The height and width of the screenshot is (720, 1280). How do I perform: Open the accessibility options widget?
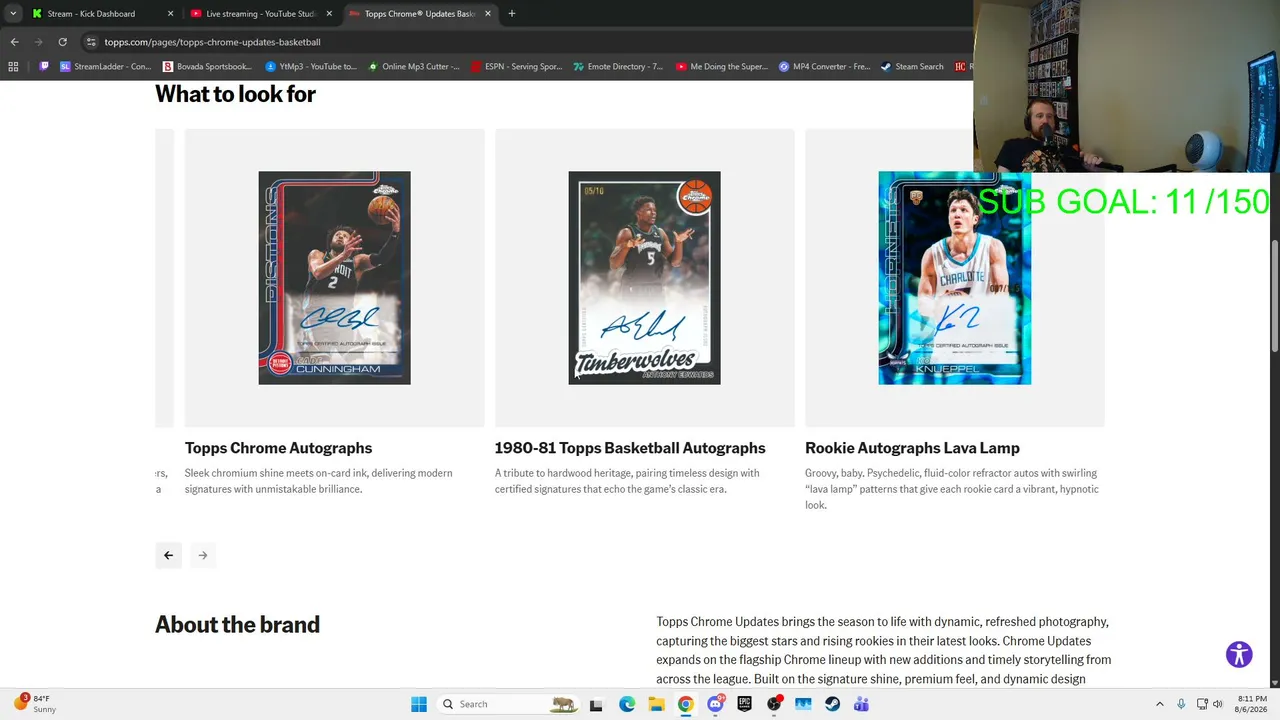(x=1239, y=654)
